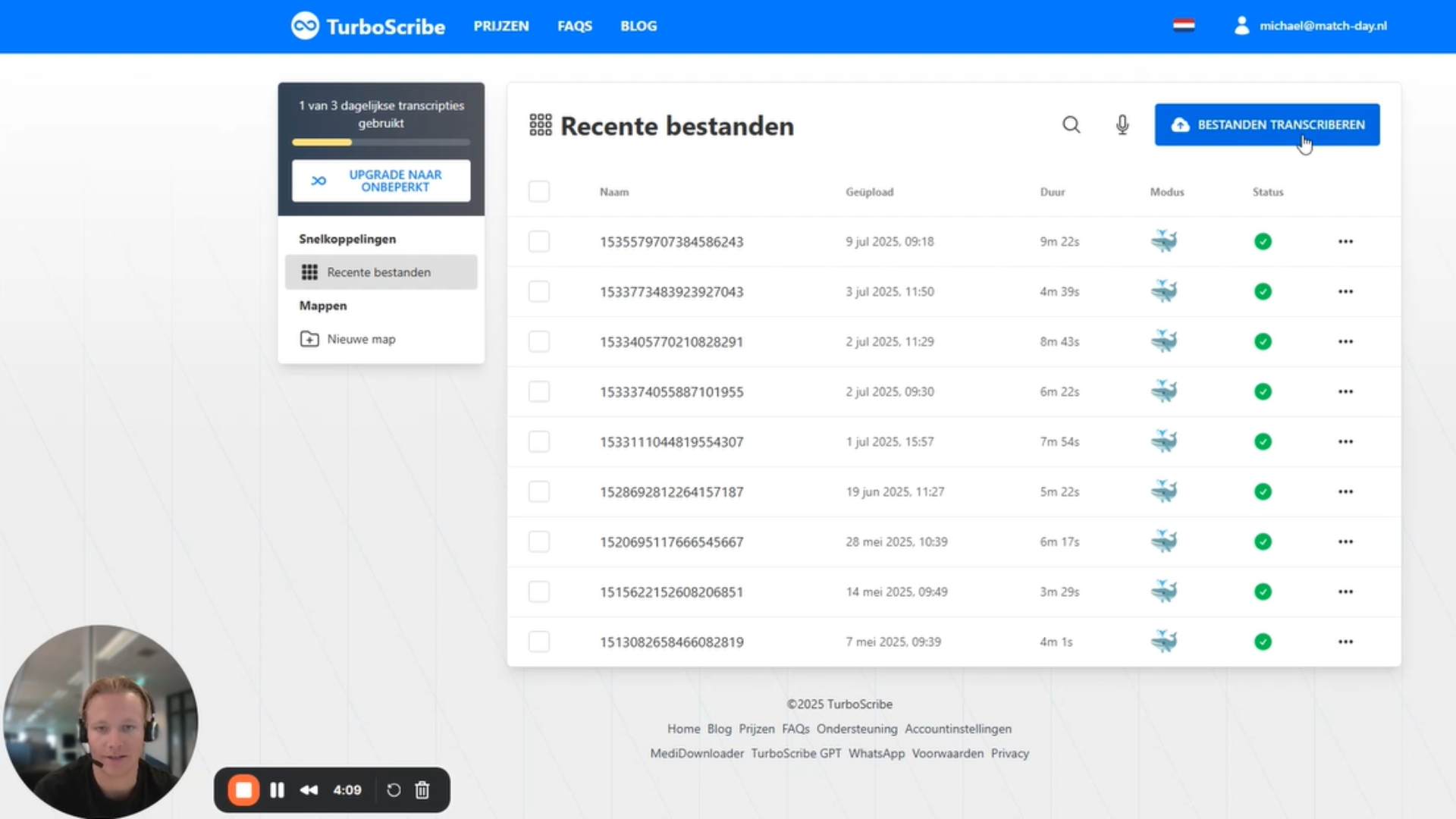Open the FAQS menu item

575,26
